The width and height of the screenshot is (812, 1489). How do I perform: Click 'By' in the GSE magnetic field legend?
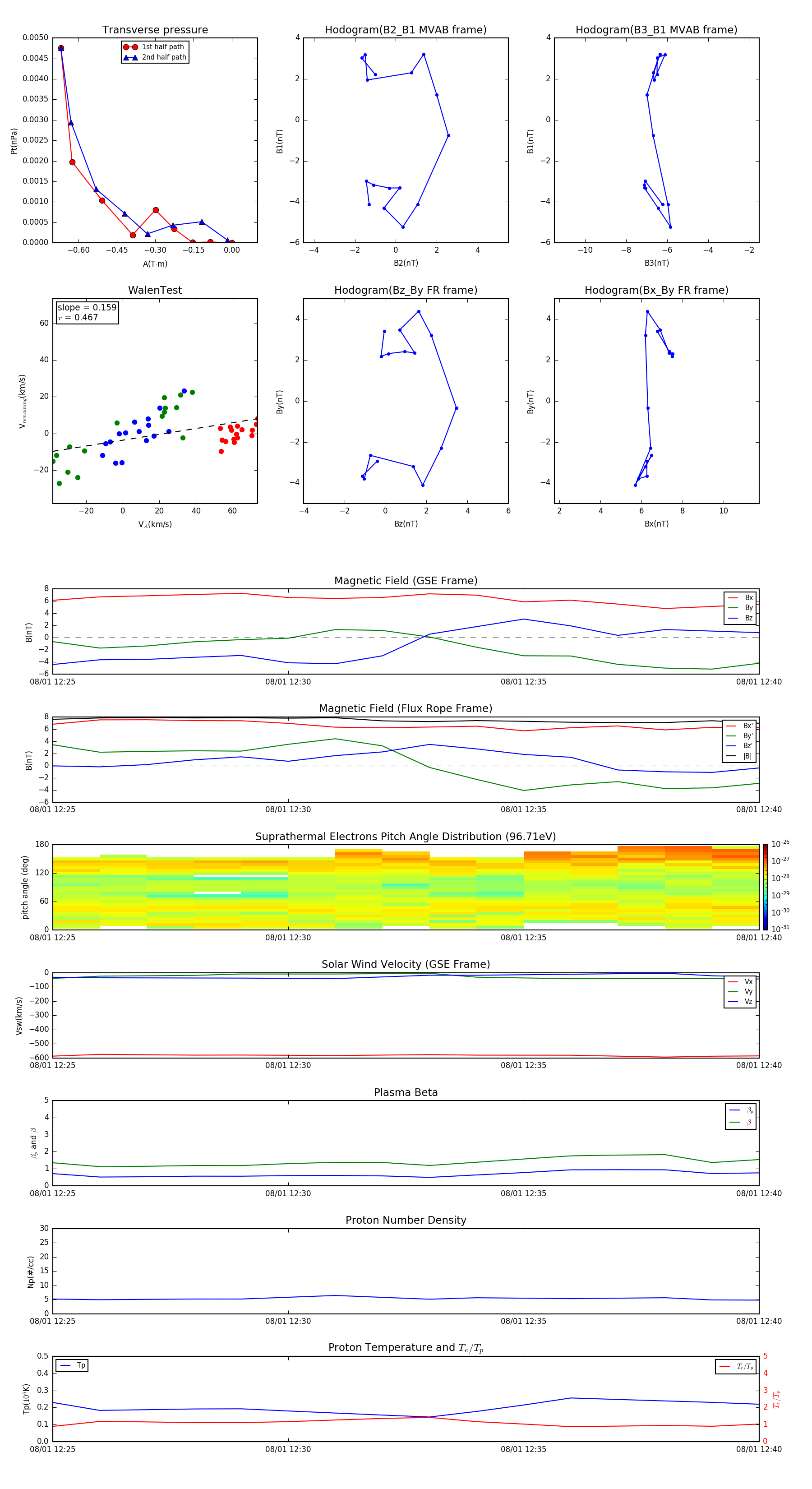click(748, 608)
